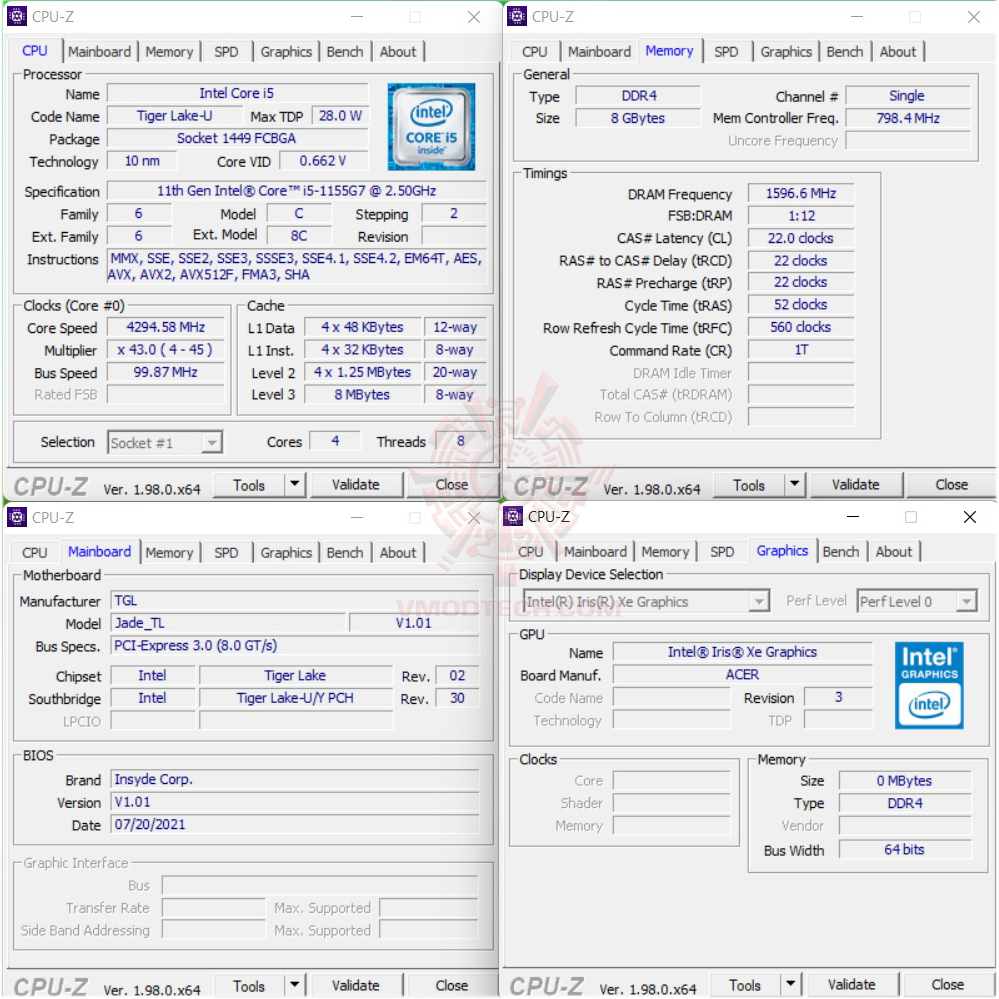Click Validate button in Memory window
Viewport: 999px width, 999px height.
tap(856, 485)
